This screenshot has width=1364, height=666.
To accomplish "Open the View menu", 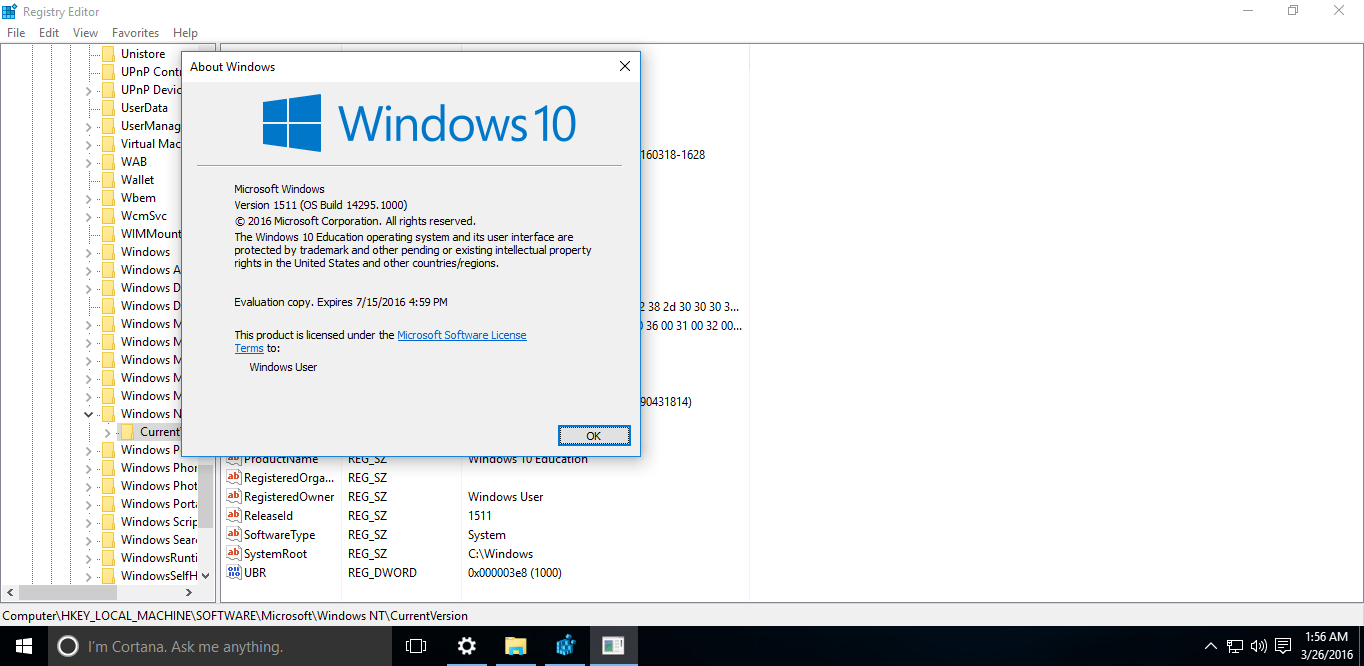I will tap(85, 33).
